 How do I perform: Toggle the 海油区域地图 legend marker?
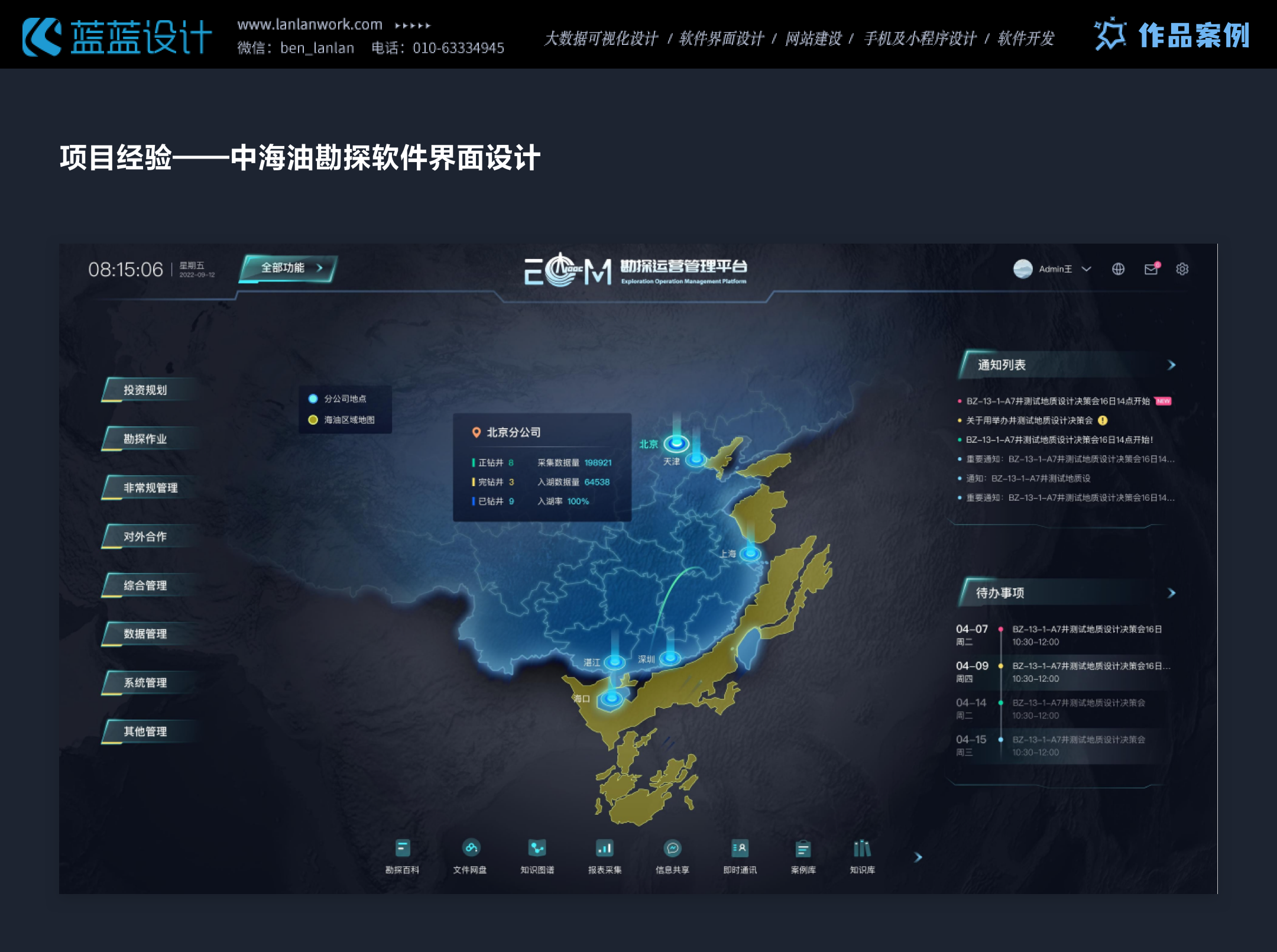point(313,420)
